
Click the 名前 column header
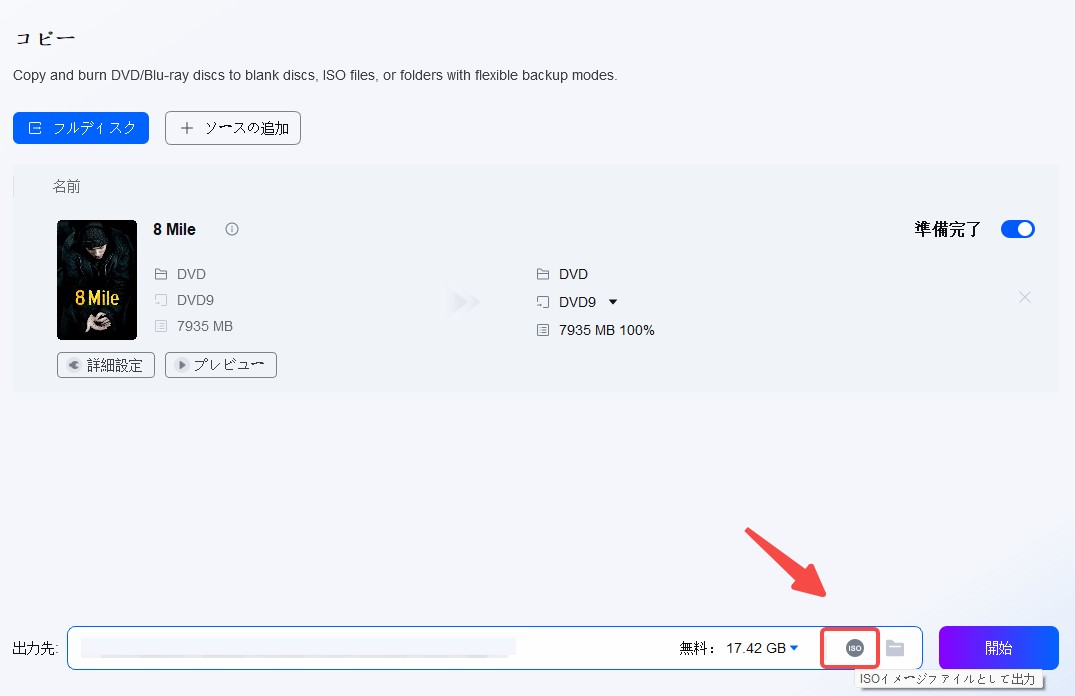tap(67, 187)
